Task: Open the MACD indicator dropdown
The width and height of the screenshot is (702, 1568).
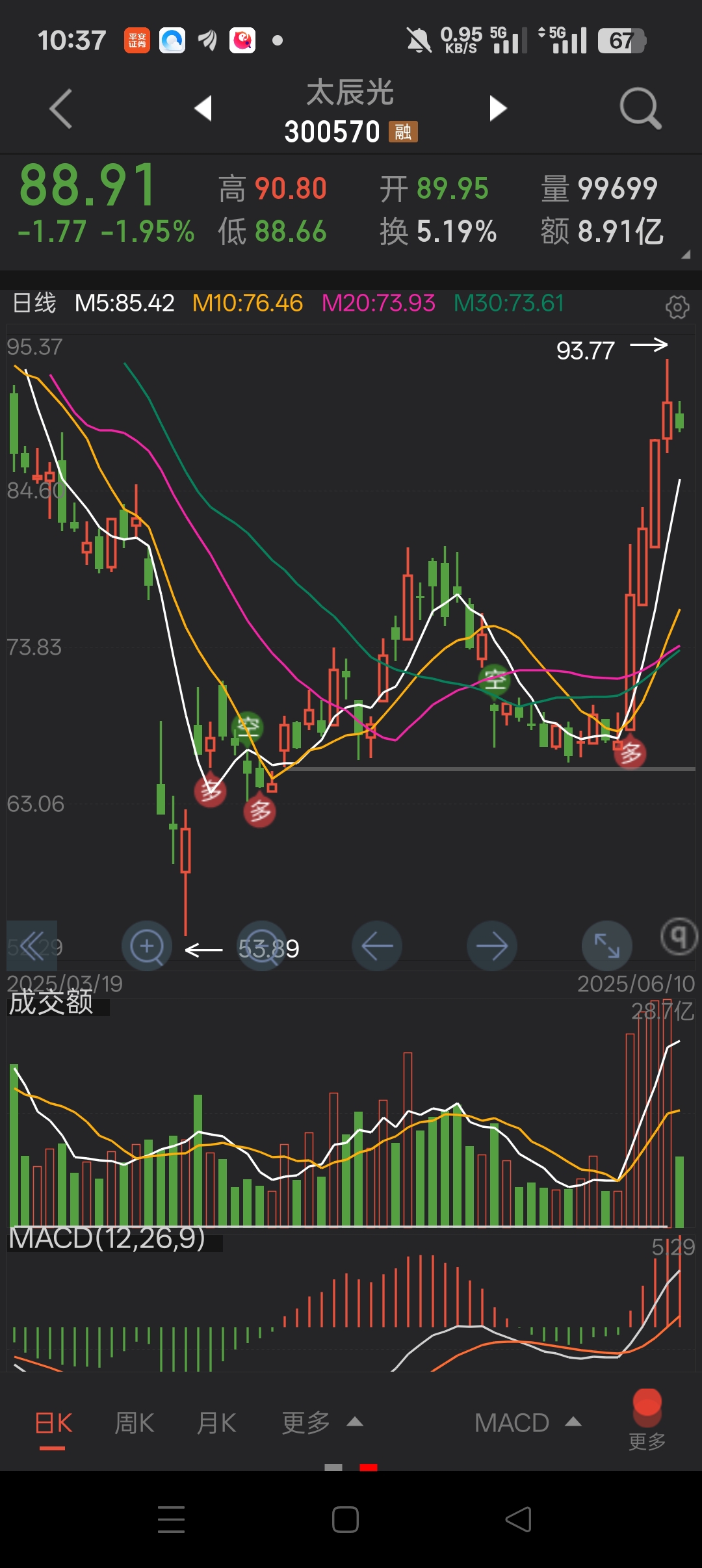Action: (528, 1424)
